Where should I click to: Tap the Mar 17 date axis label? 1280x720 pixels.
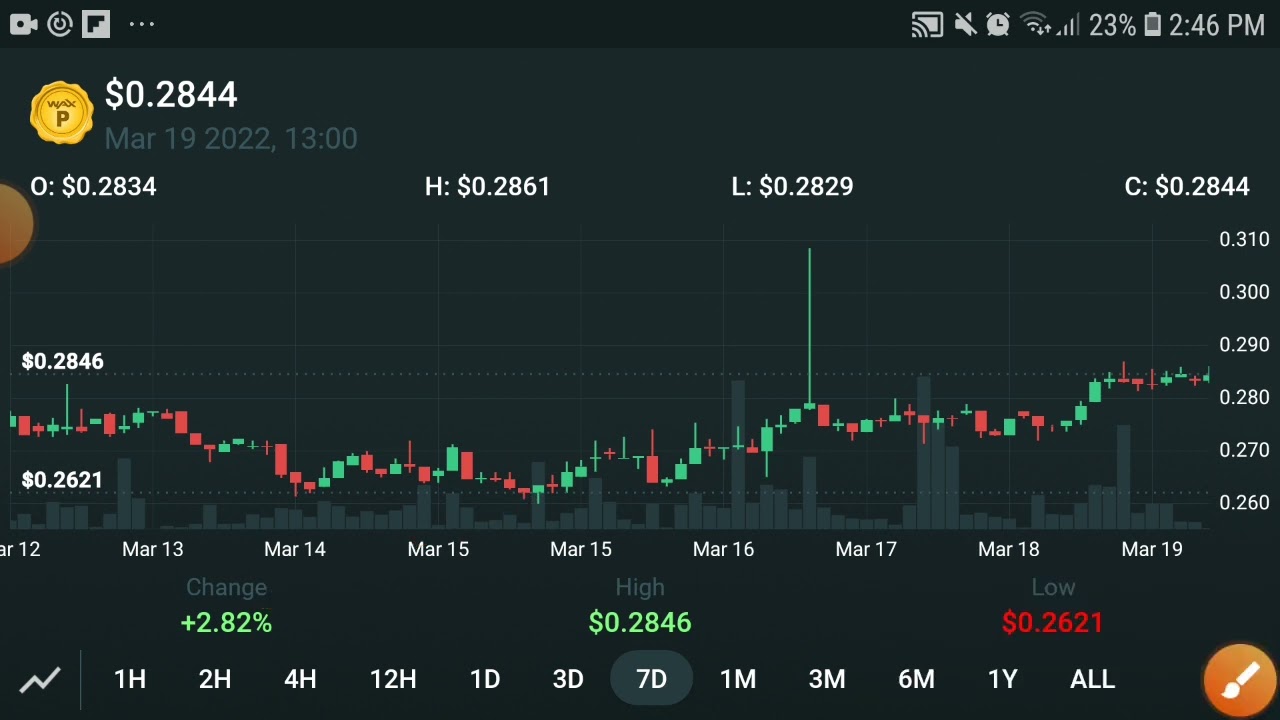click(866, 549)
